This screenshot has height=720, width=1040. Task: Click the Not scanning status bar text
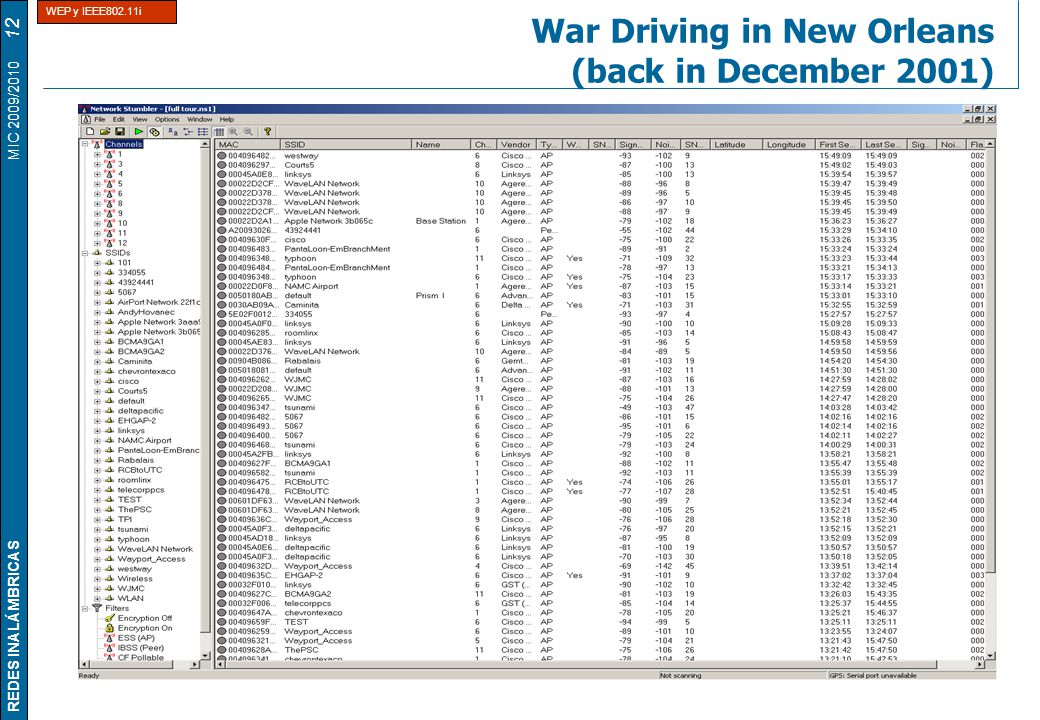pyautogui.click(x=681, y=676)
